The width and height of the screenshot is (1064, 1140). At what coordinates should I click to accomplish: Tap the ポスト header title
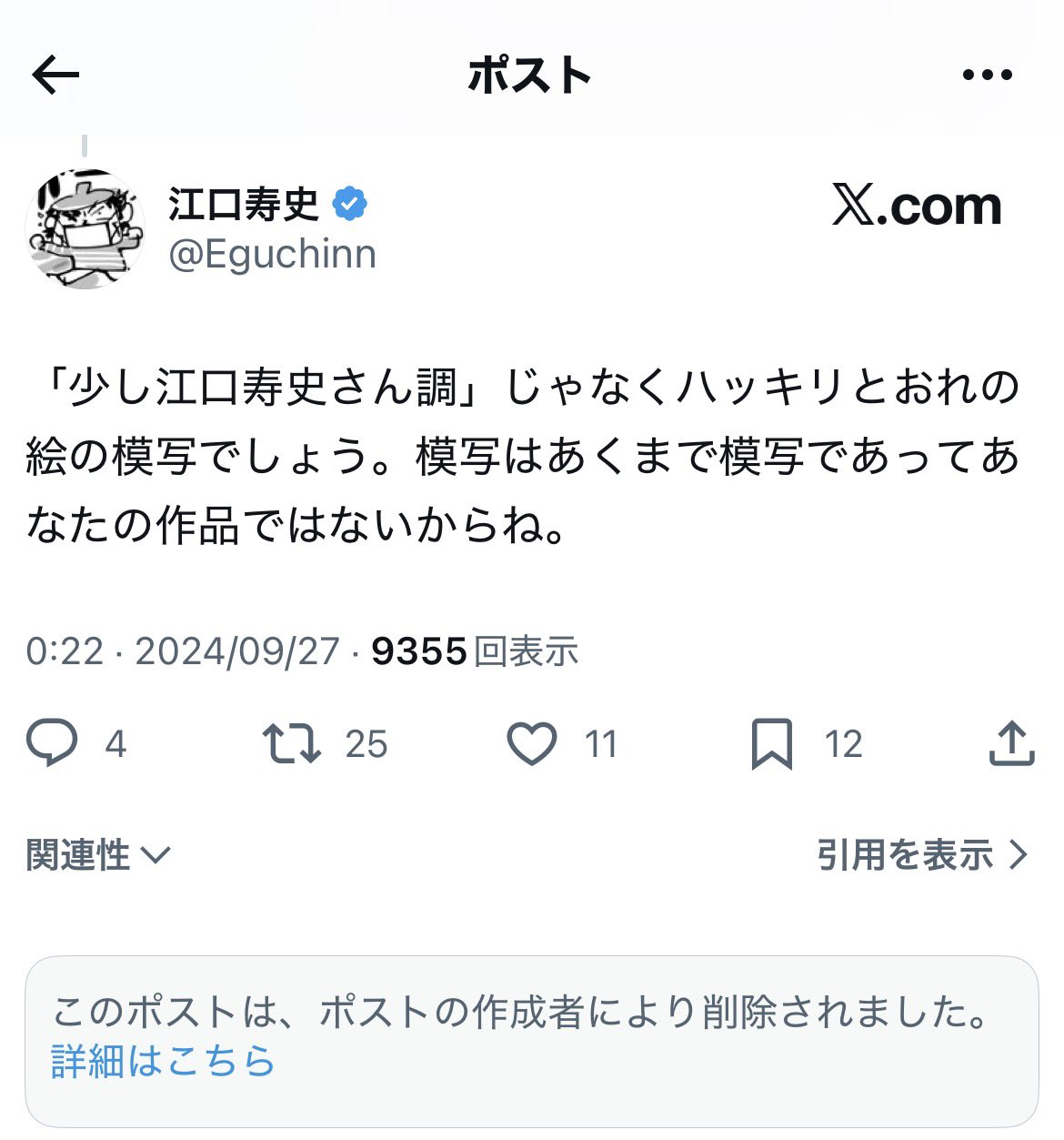click(530, 76)
